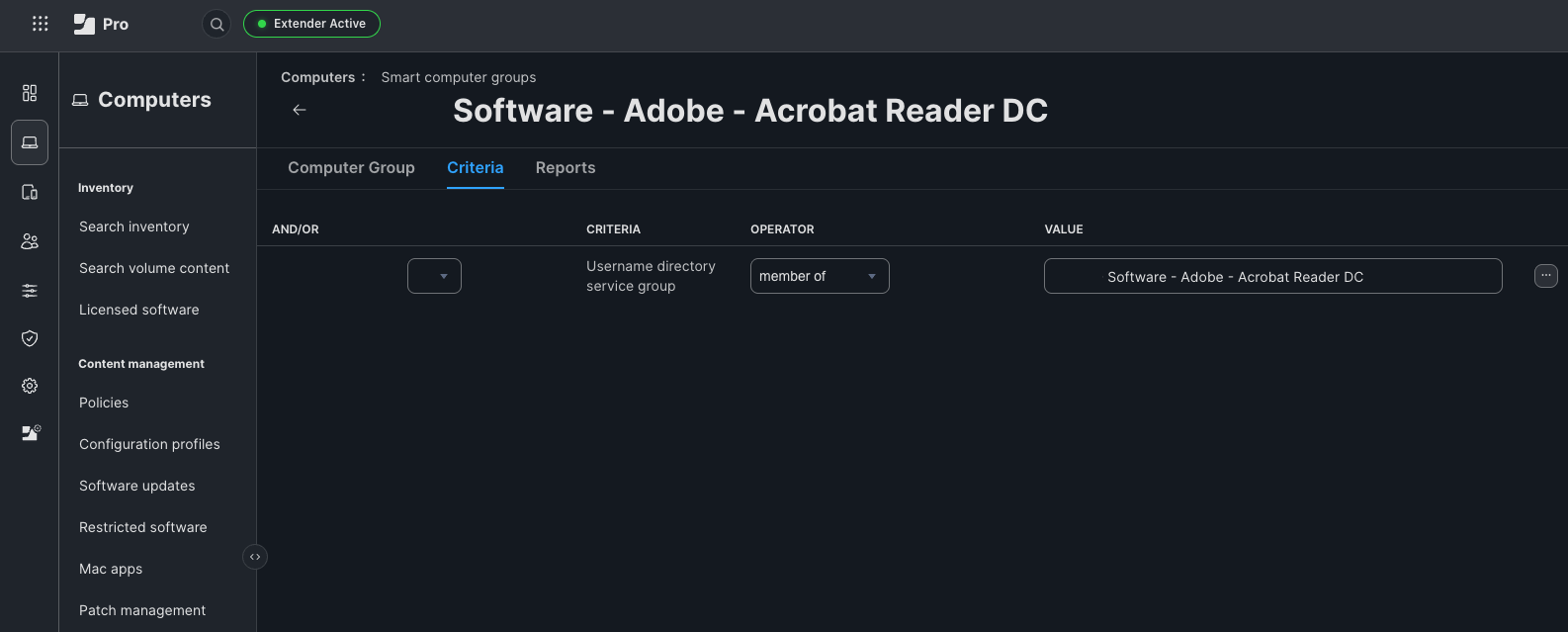Open Restricted software
Viewport: 1568px width, 632px height.
click(143, 527)
